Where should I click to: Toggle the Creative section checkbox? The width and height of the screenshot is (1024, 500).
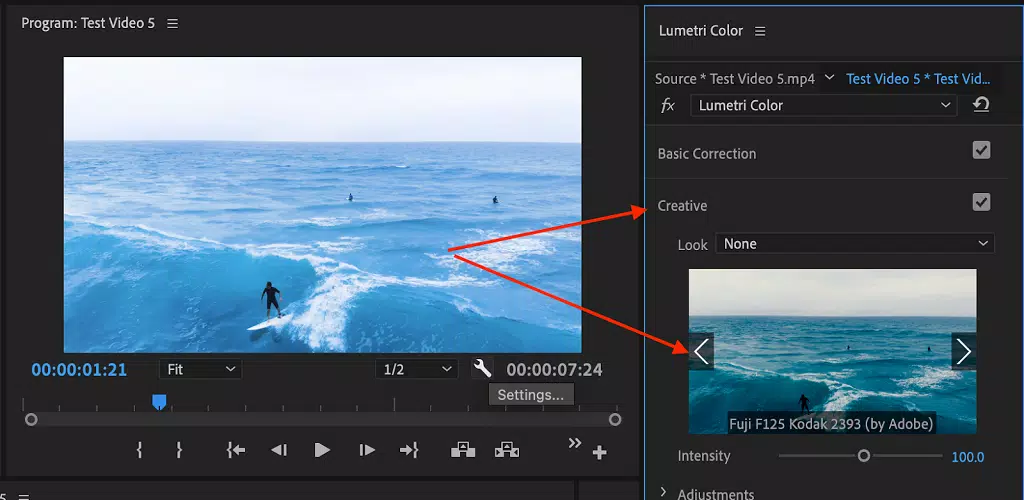pos(981,202)
